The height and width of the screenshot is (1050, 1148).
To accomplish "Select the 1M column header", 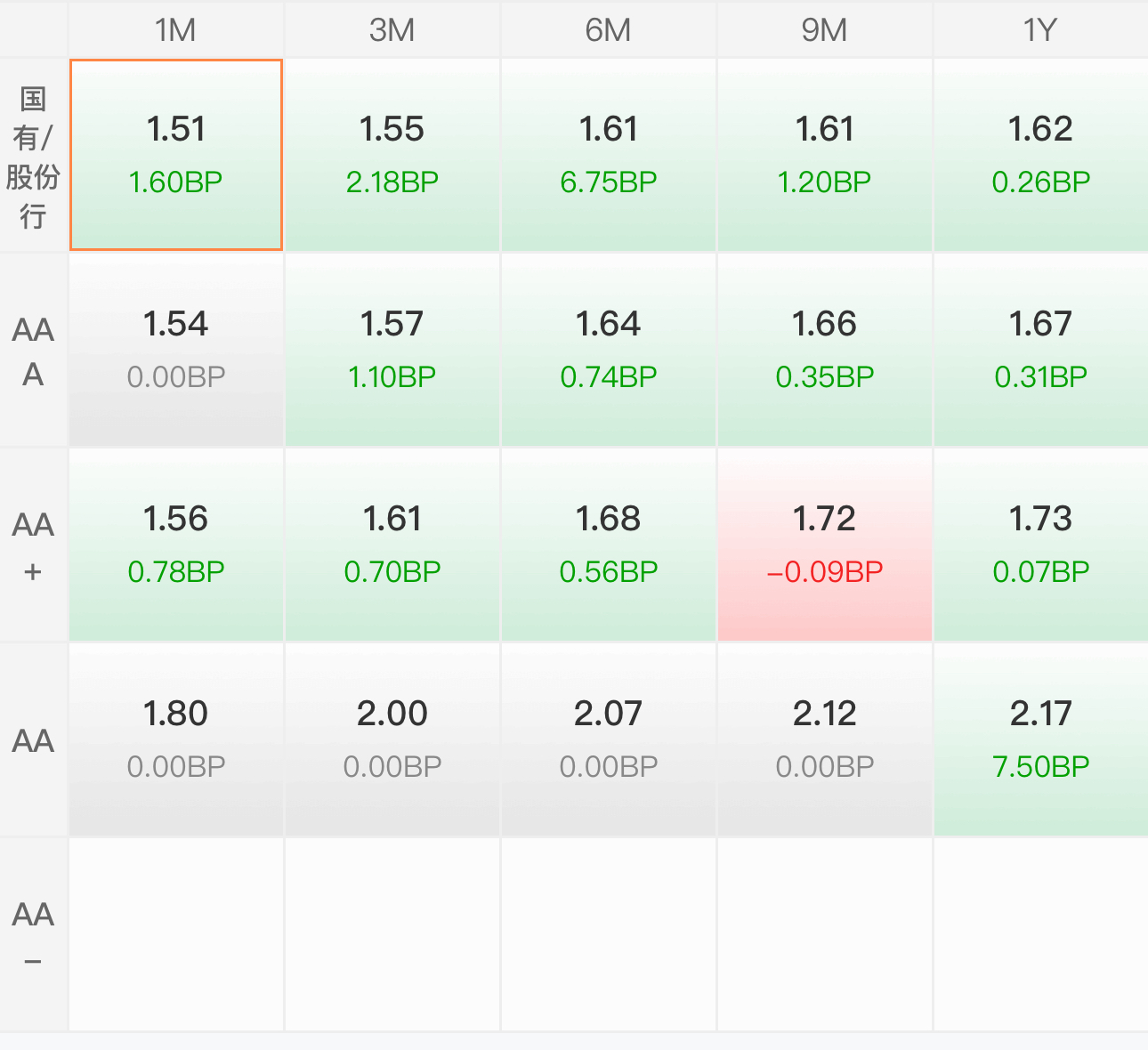I will pos(176,29).
